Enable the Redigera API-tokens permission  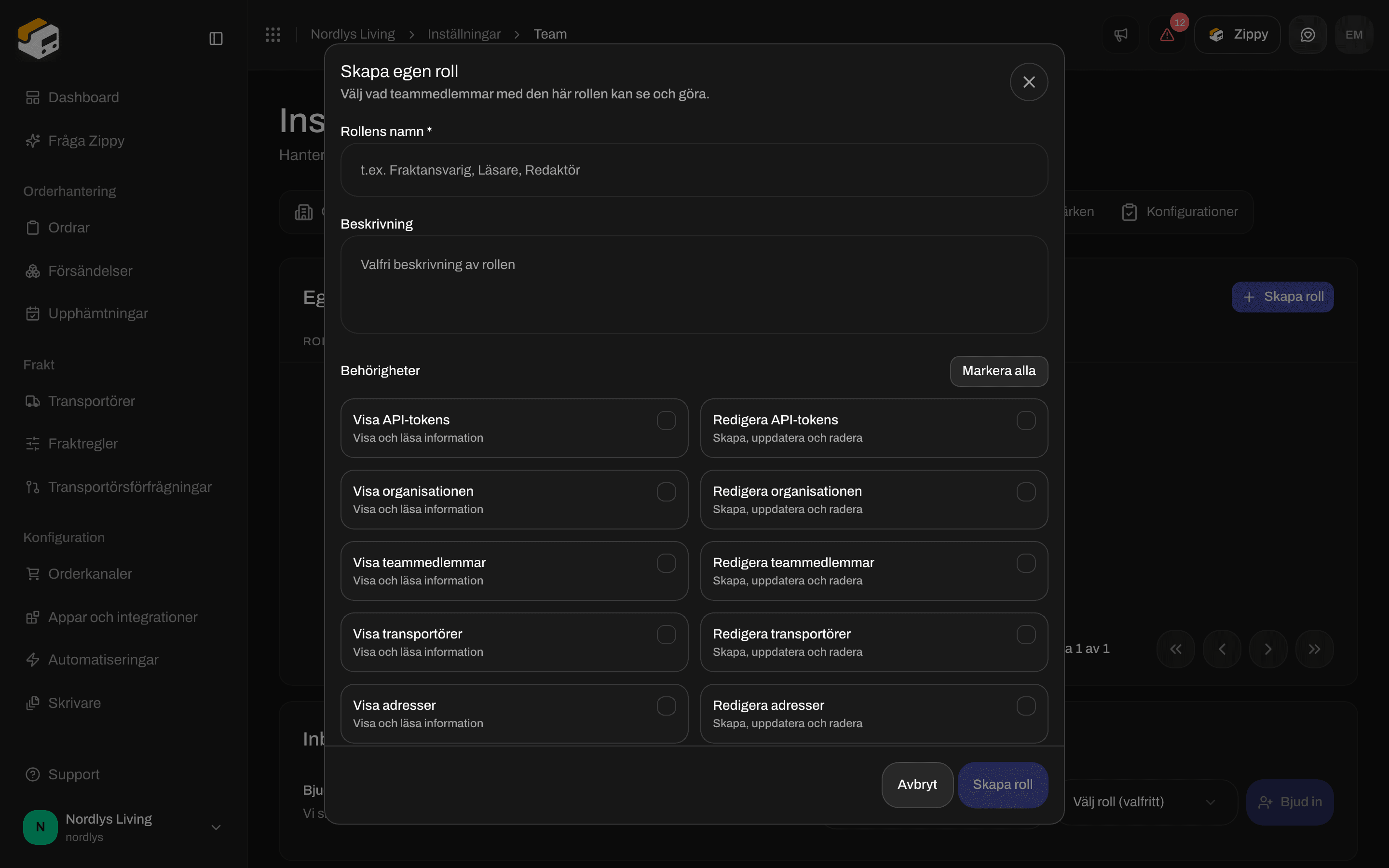point(1026,420)
